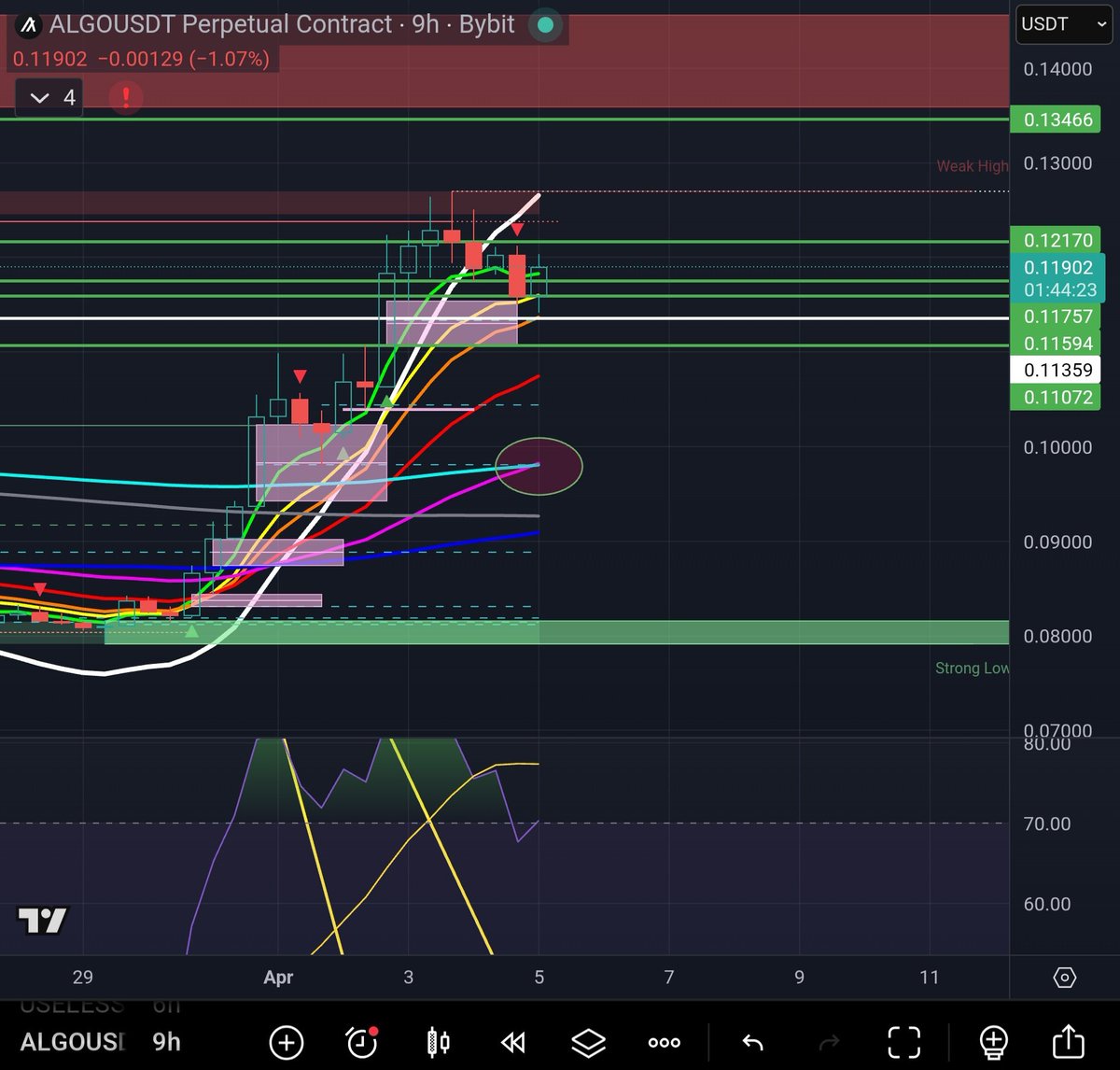
Task: Click the price change text -0.00129 (−1.07%)
Action: (182, 59)
